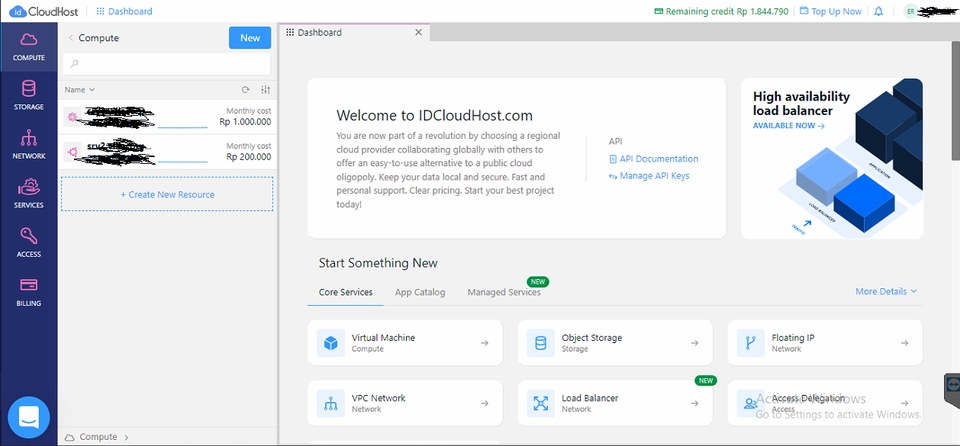Screen dimensions: 960x446
Task: Click the Floating IP branch icon
Action: (751, 342)
